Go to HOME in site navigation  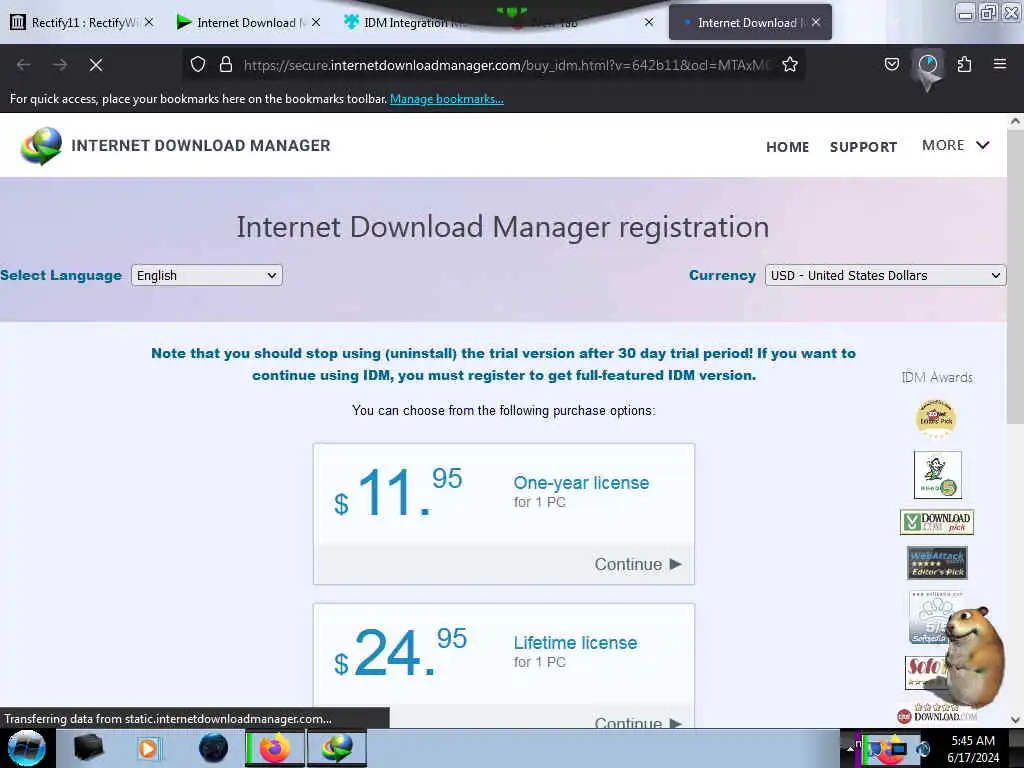(787, 147)
